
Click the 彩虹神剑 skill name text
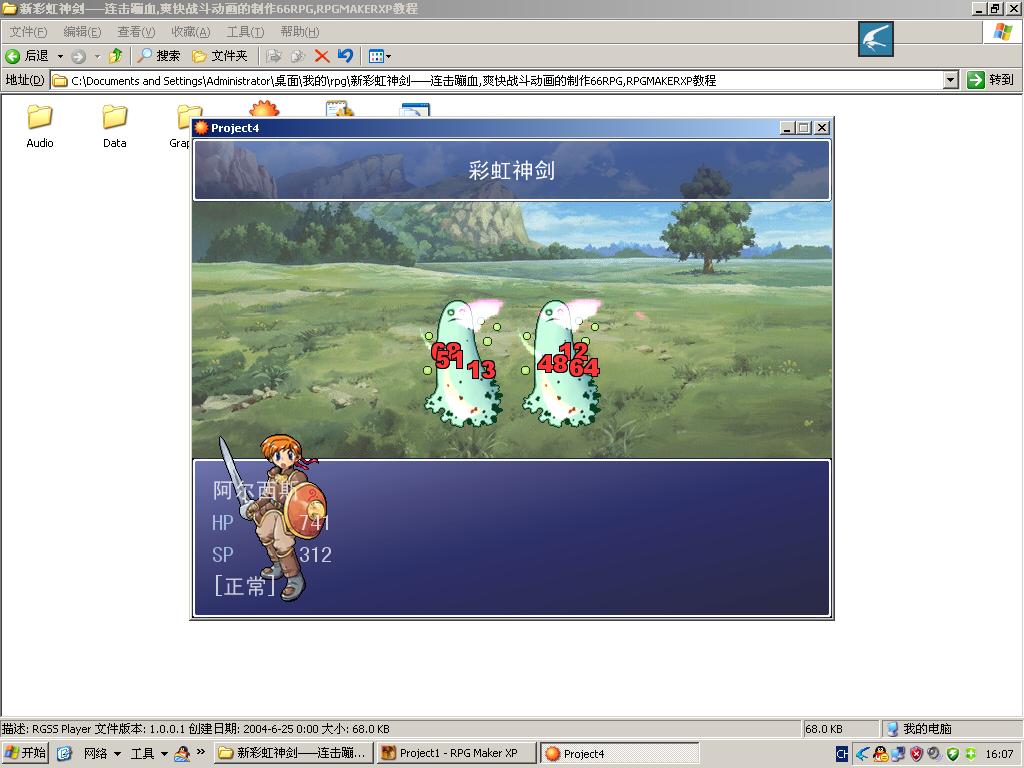coord(511,170)
